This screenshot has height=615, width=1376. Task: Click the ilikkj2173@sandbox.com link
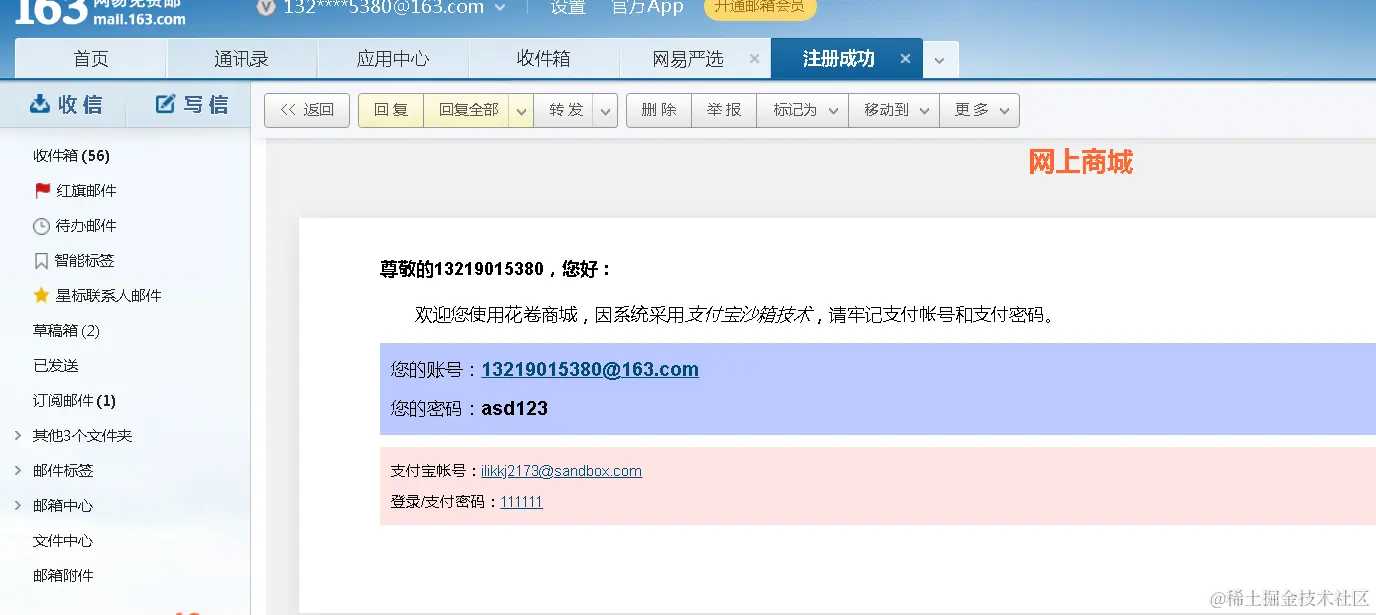click(x=561, y=471)
